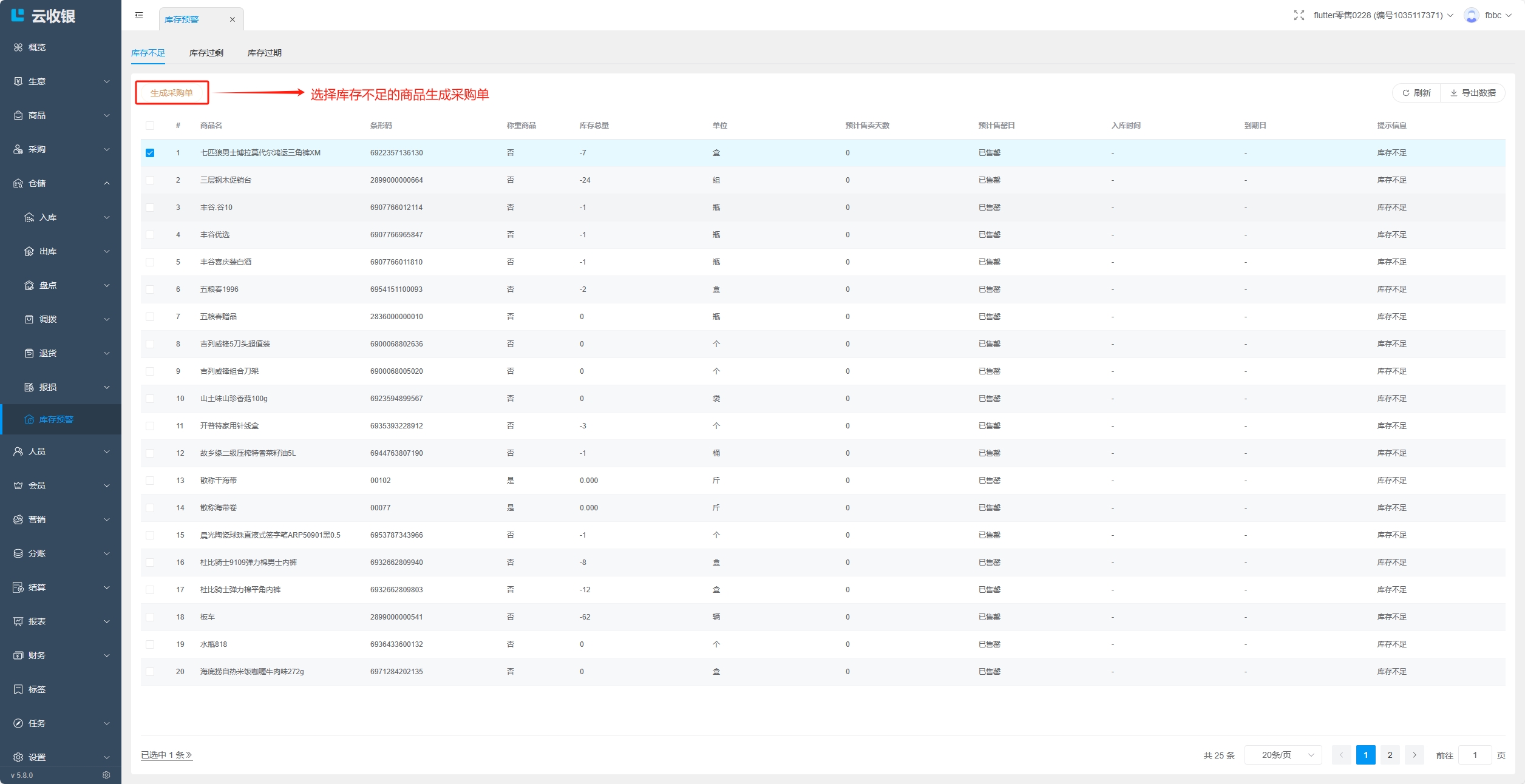Click the user avatar icon
Screen dimensions: 1525x784
click(1471, 15)
